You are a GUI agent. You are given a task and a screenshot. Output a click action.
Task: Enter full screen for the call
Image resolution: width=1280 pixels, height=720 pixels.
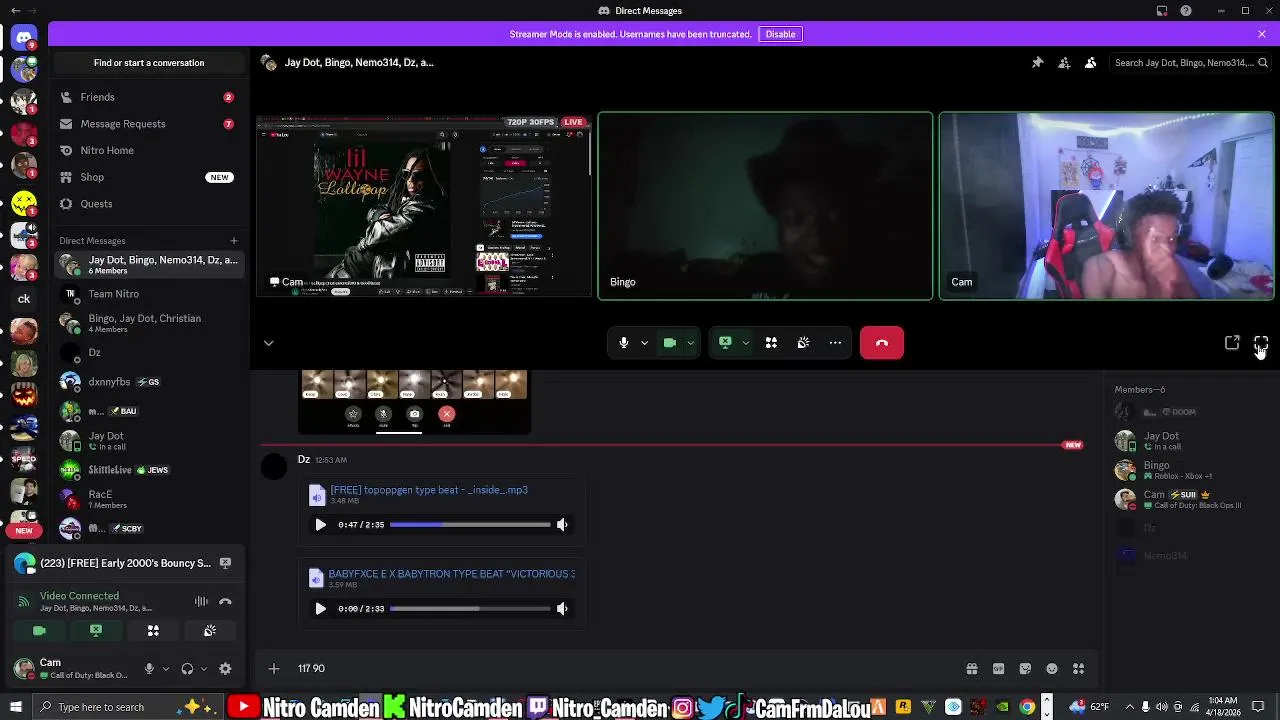click(1261, 343)
